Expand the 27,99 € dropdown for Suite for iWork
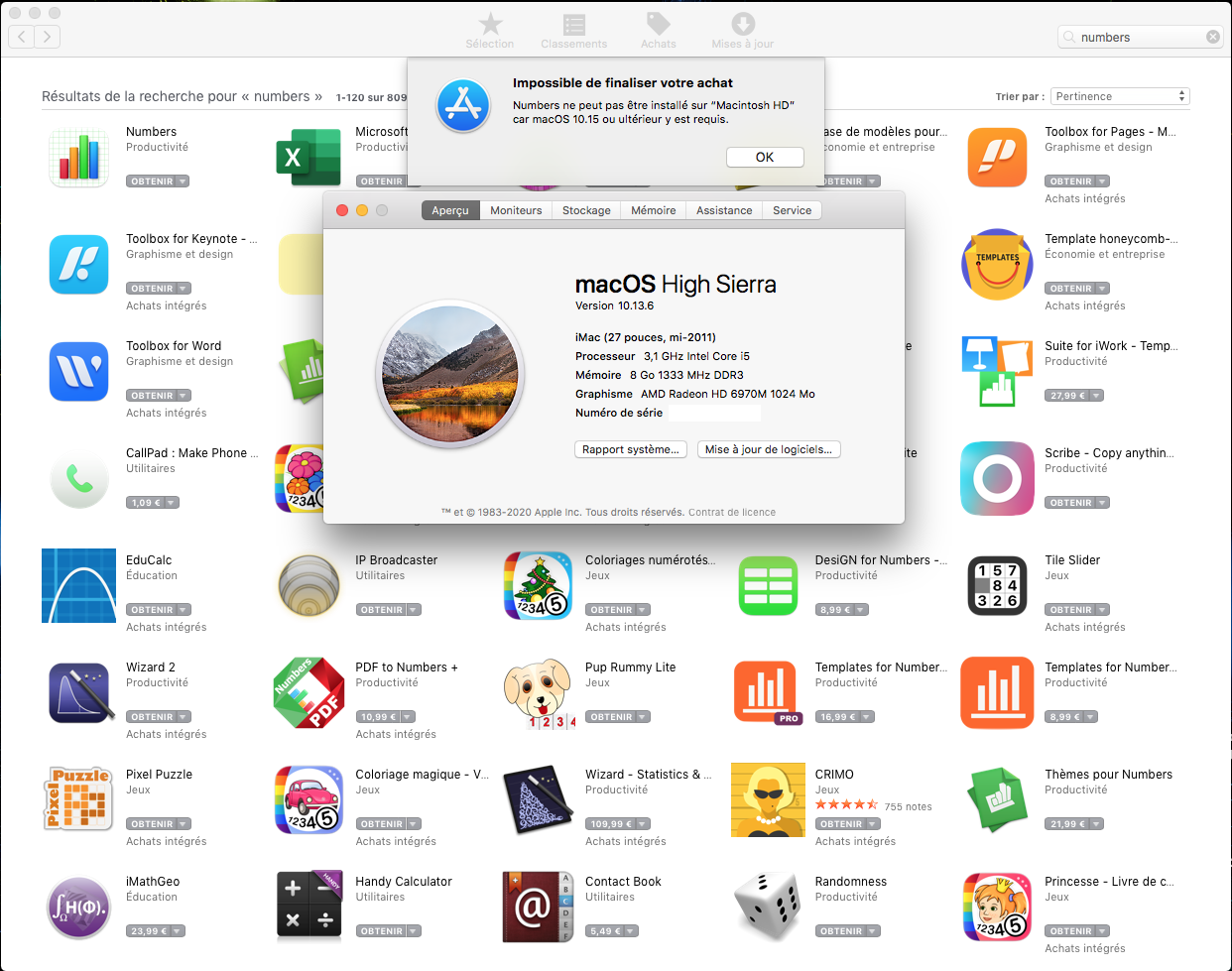 click(1097, 396)
